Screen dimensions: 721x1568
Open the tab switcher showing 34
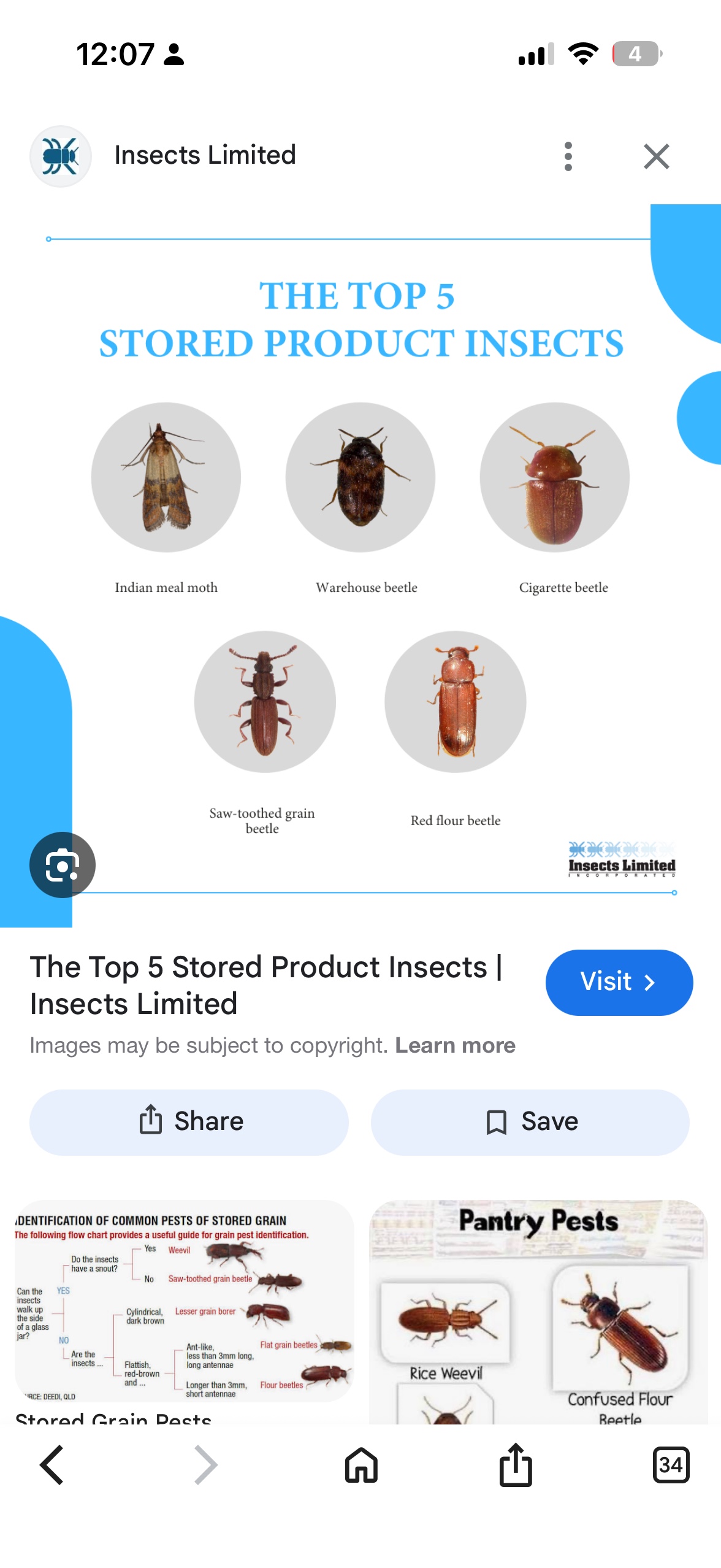(671, 1465)
